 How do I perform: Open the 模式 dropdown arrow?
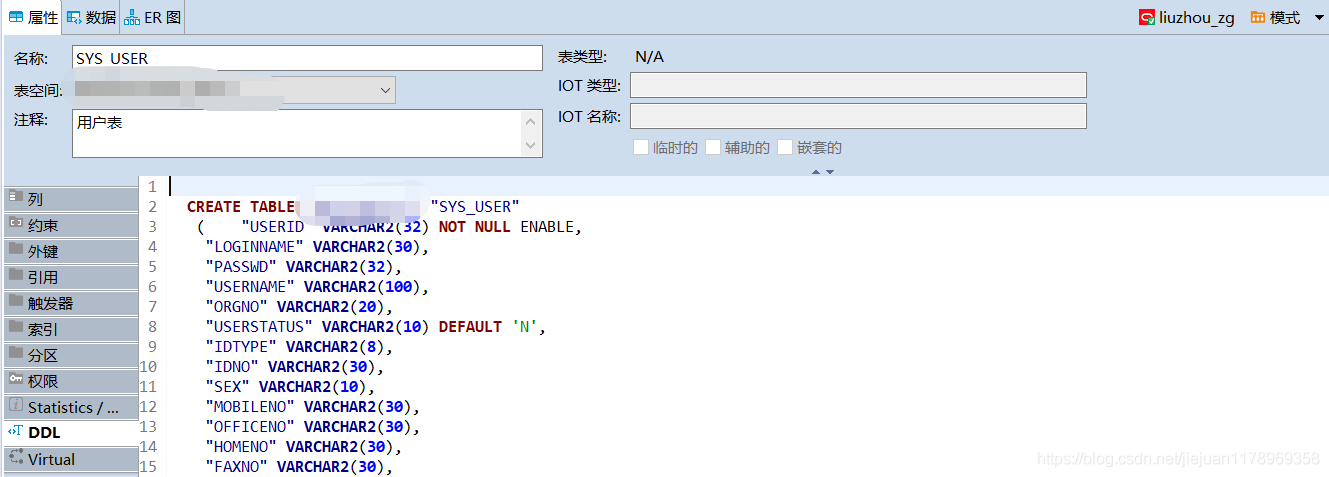click(x=1318, y=18)
